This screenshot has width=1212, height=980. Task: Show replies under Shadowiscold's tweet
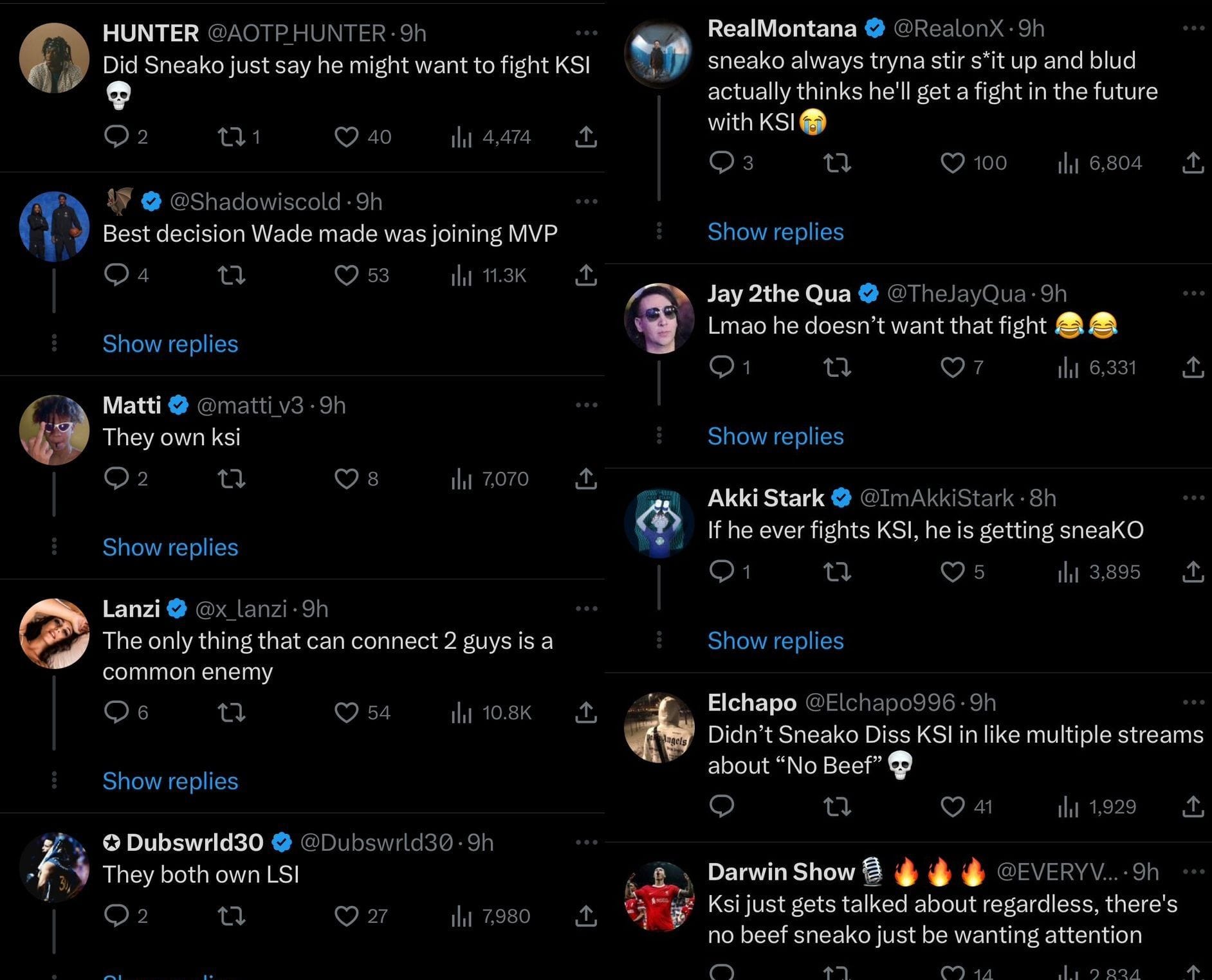click(170, 344)
